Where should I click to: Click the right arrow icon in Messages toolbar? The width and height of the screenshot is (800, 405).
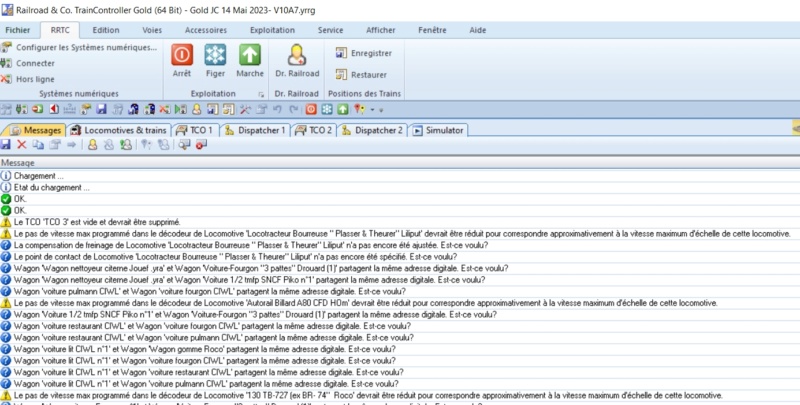point(71,145)
